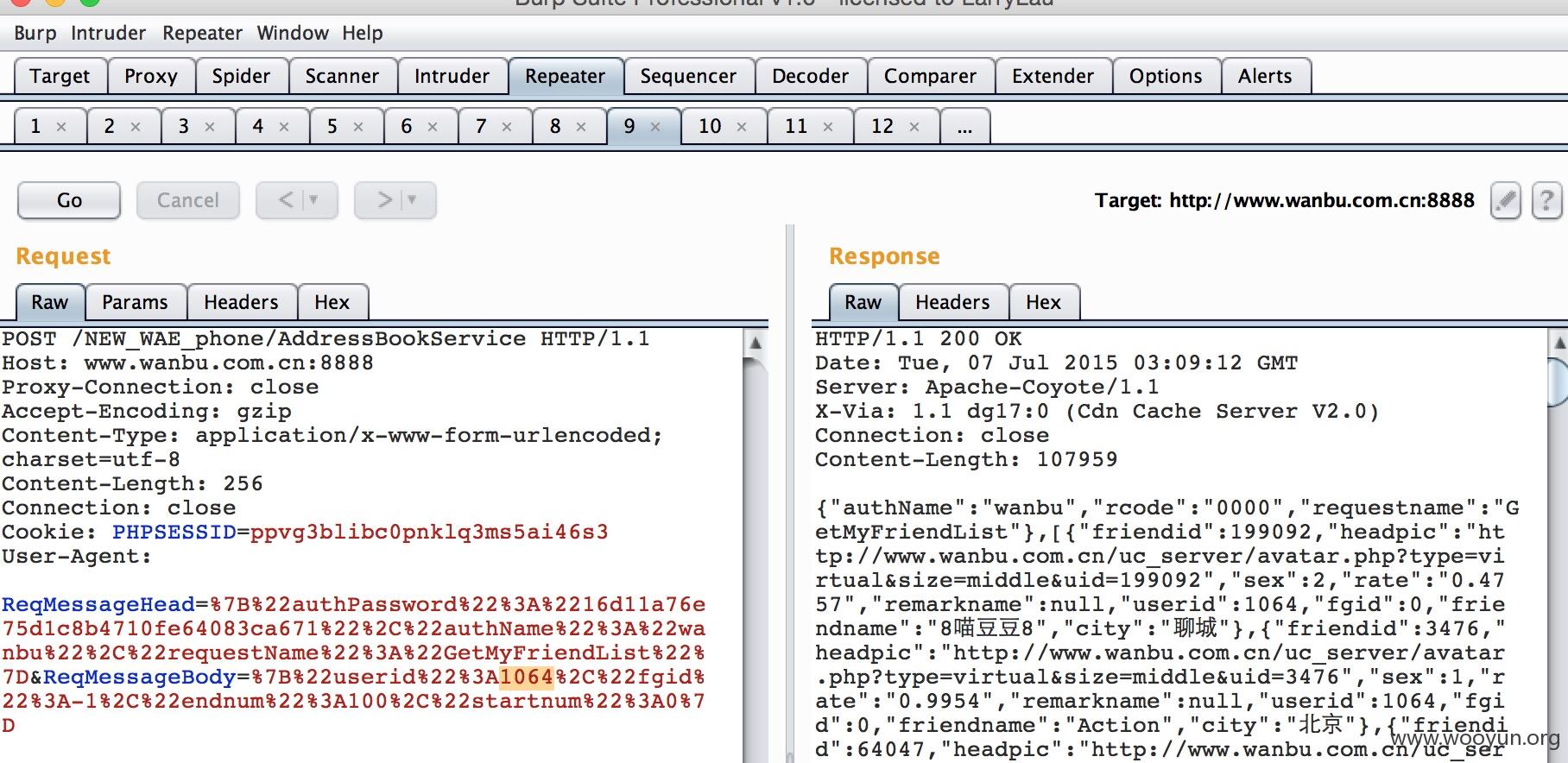This screenshot has height=763, width=1568.
Task: Open the Intruder menu
Action: click(x=108, y=33)
